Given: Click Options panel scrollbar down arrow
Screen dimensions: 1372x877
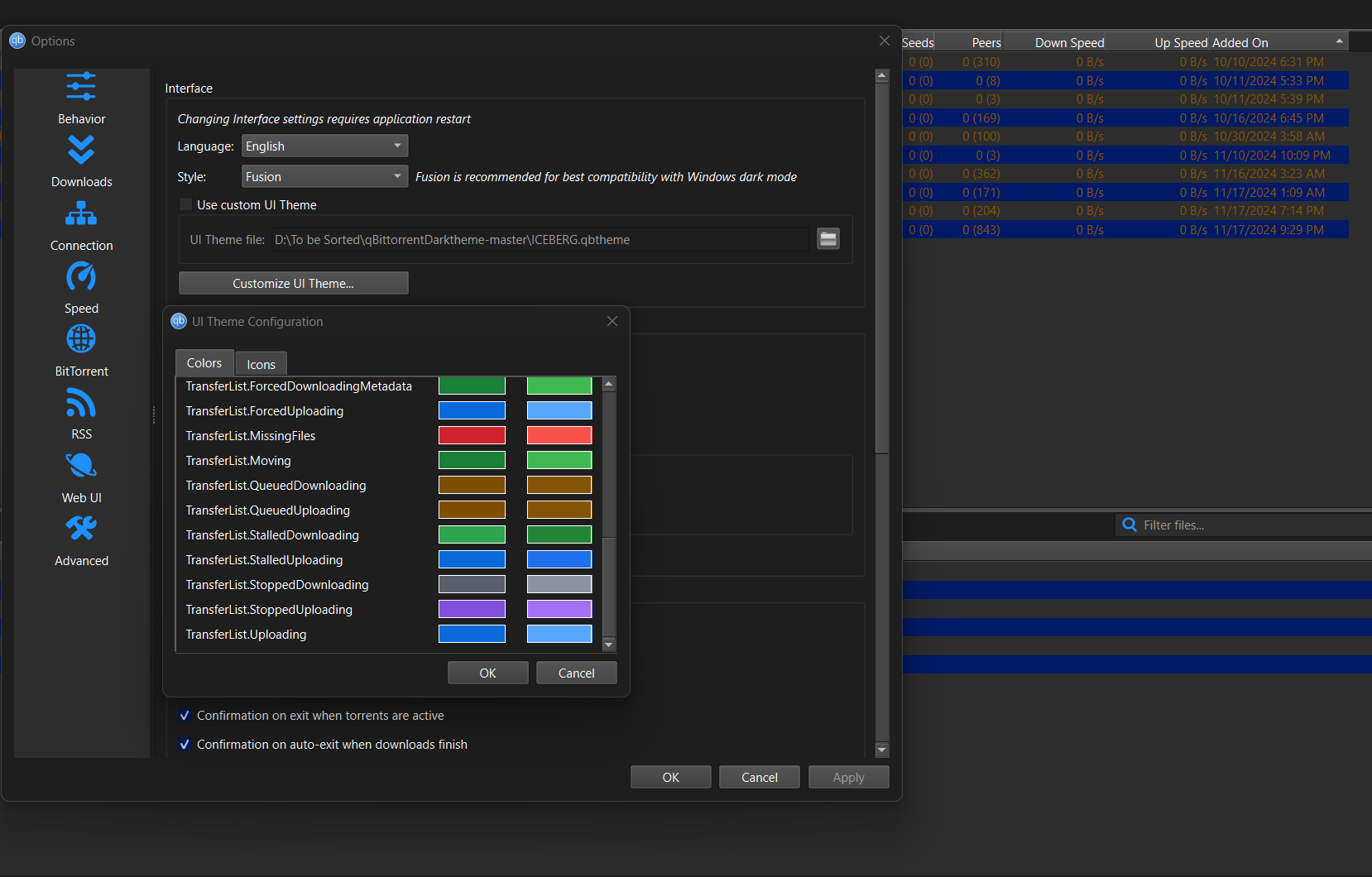Looking at the screenshot, I should 882,750.
